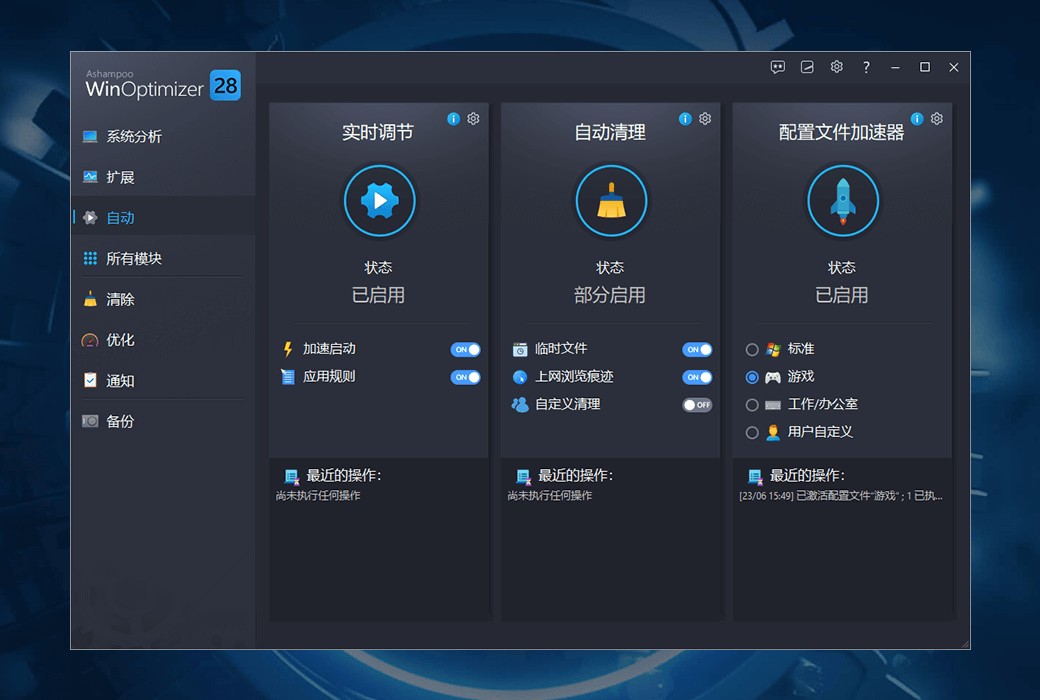
Task: Click the browser icon beside 上网浏览痕迹
Action: point(520,377)
